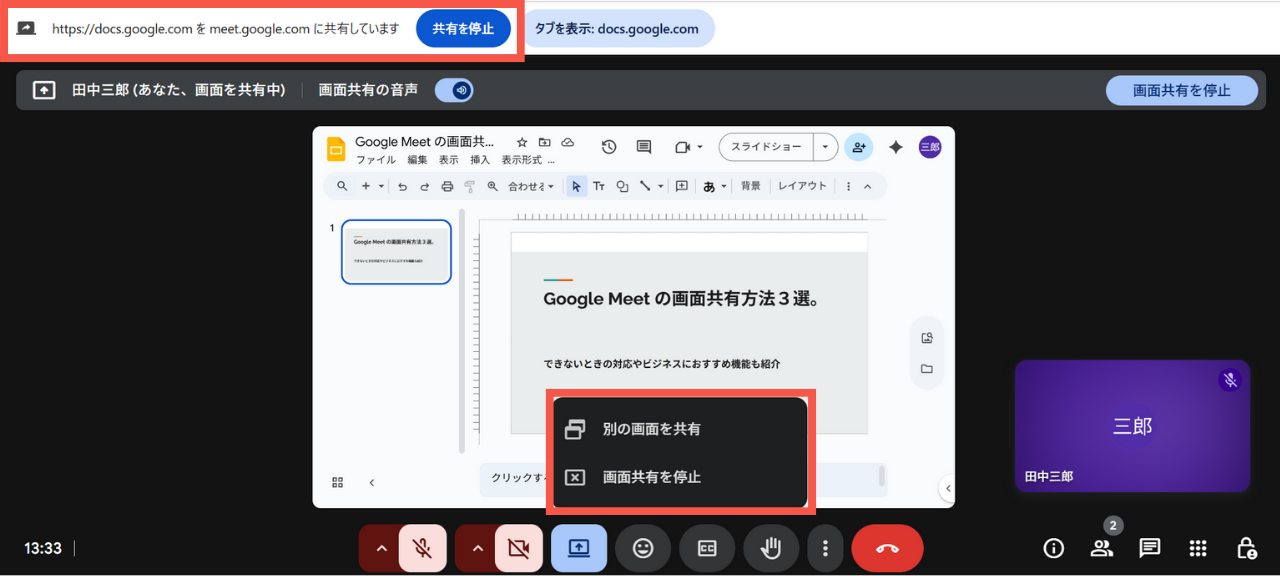Expand video settings arrow beside camera

click(x=476, y=548)
